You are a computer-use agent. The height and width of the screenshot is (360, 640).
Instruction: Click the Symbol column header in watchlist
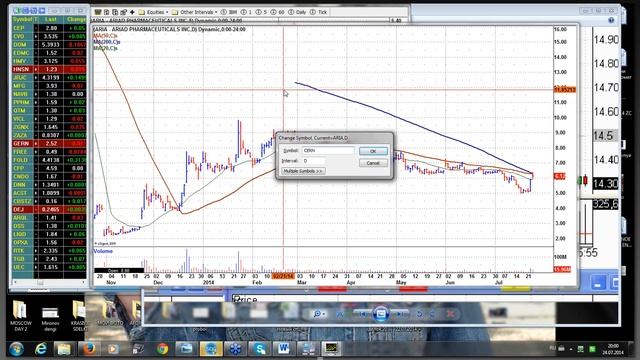pyautogui.click(x=22, y=19)
